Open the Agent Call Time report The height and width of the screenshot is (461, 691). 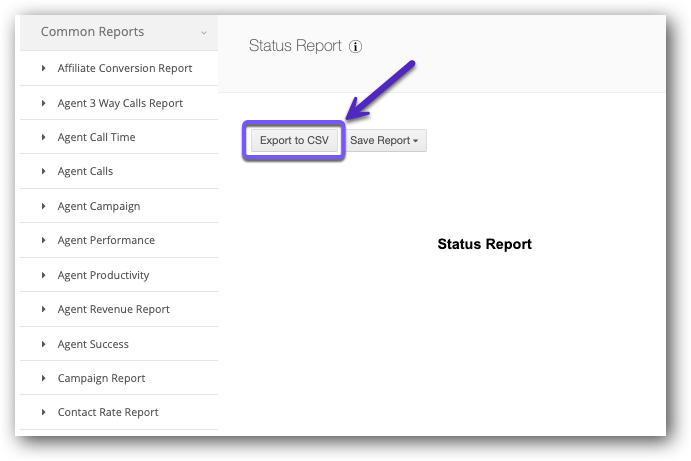[96, 137]
